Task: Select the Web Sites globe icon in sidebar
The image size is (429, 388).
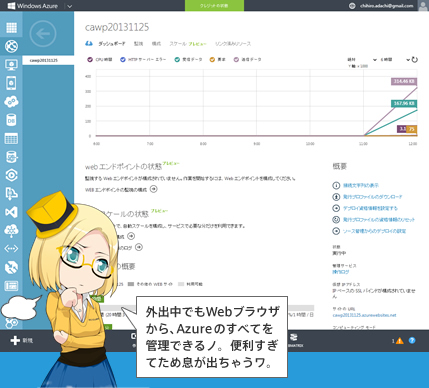Action: pyautogui.click(x=11, y=46)
